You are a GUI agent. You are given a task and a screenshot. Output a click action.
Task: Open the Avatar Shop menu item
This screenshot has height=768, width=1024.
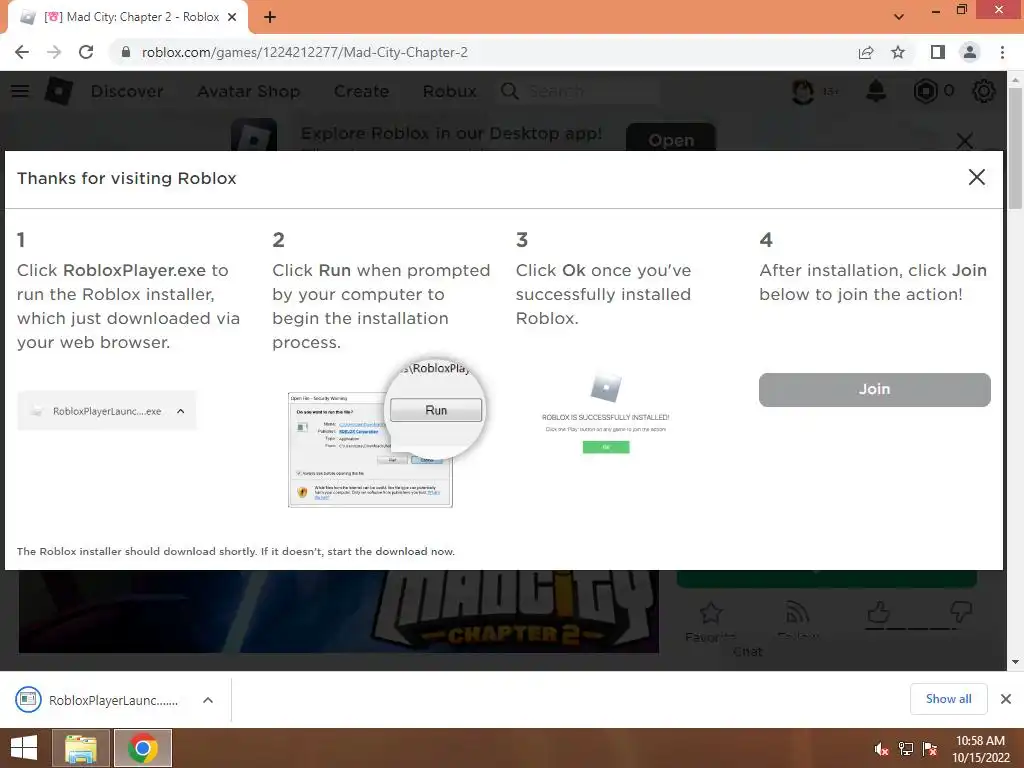(249, 91)
